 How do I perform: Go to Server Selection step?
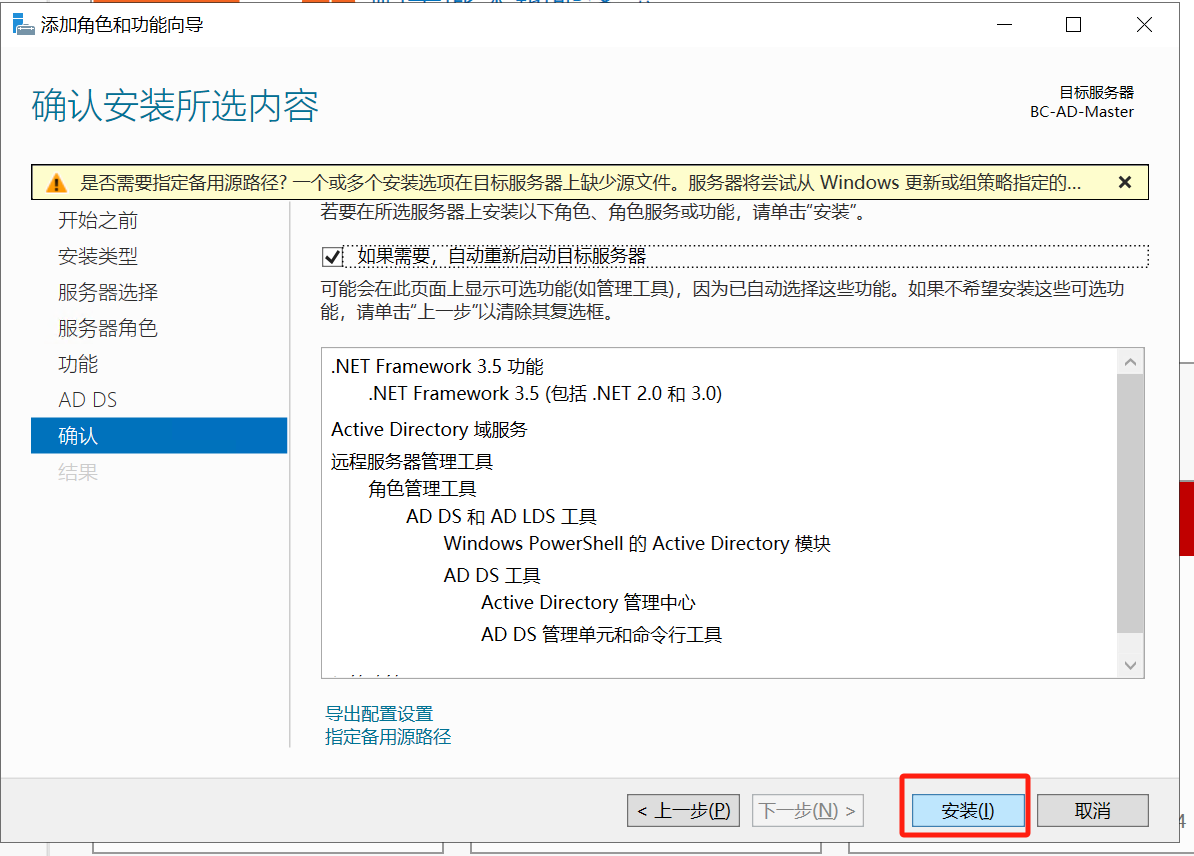pyautogui.click(x=108, y=293)
